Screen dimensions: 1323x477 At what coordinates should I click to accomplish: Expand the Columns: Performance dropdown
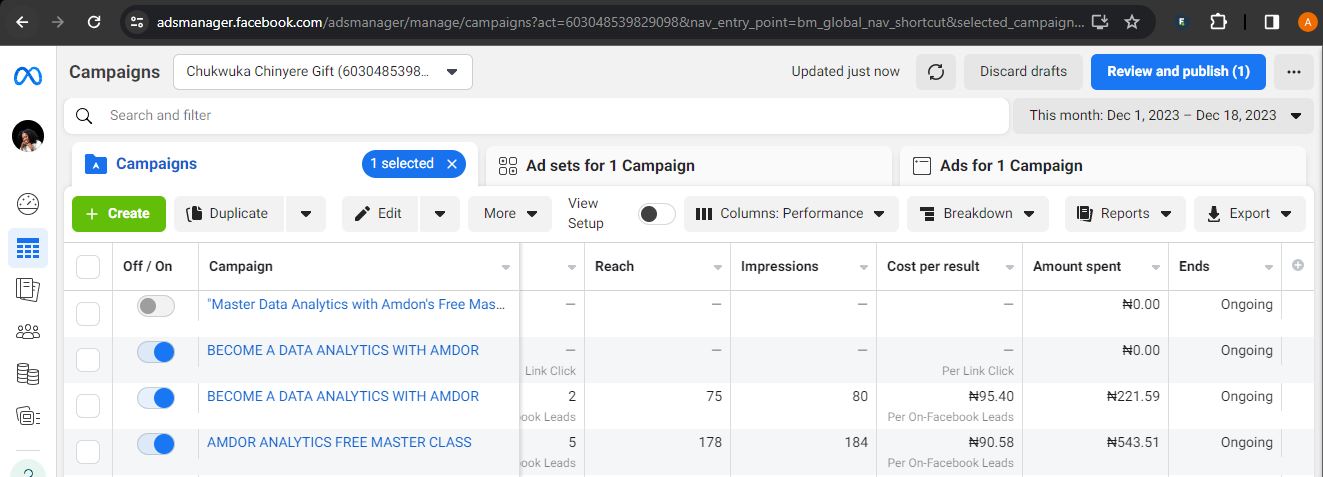pyautogui.click(x=790, y=214)
